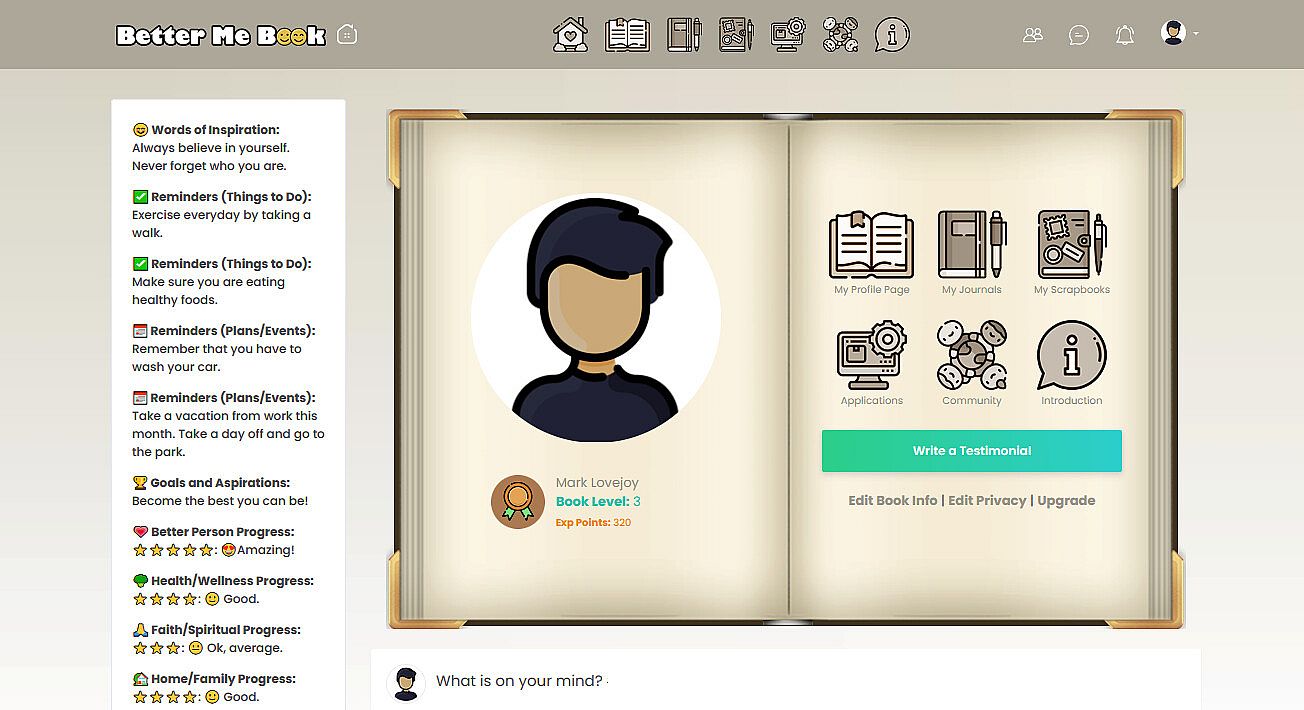Open the Introduction info bubble in top bar

coord(892,35)
